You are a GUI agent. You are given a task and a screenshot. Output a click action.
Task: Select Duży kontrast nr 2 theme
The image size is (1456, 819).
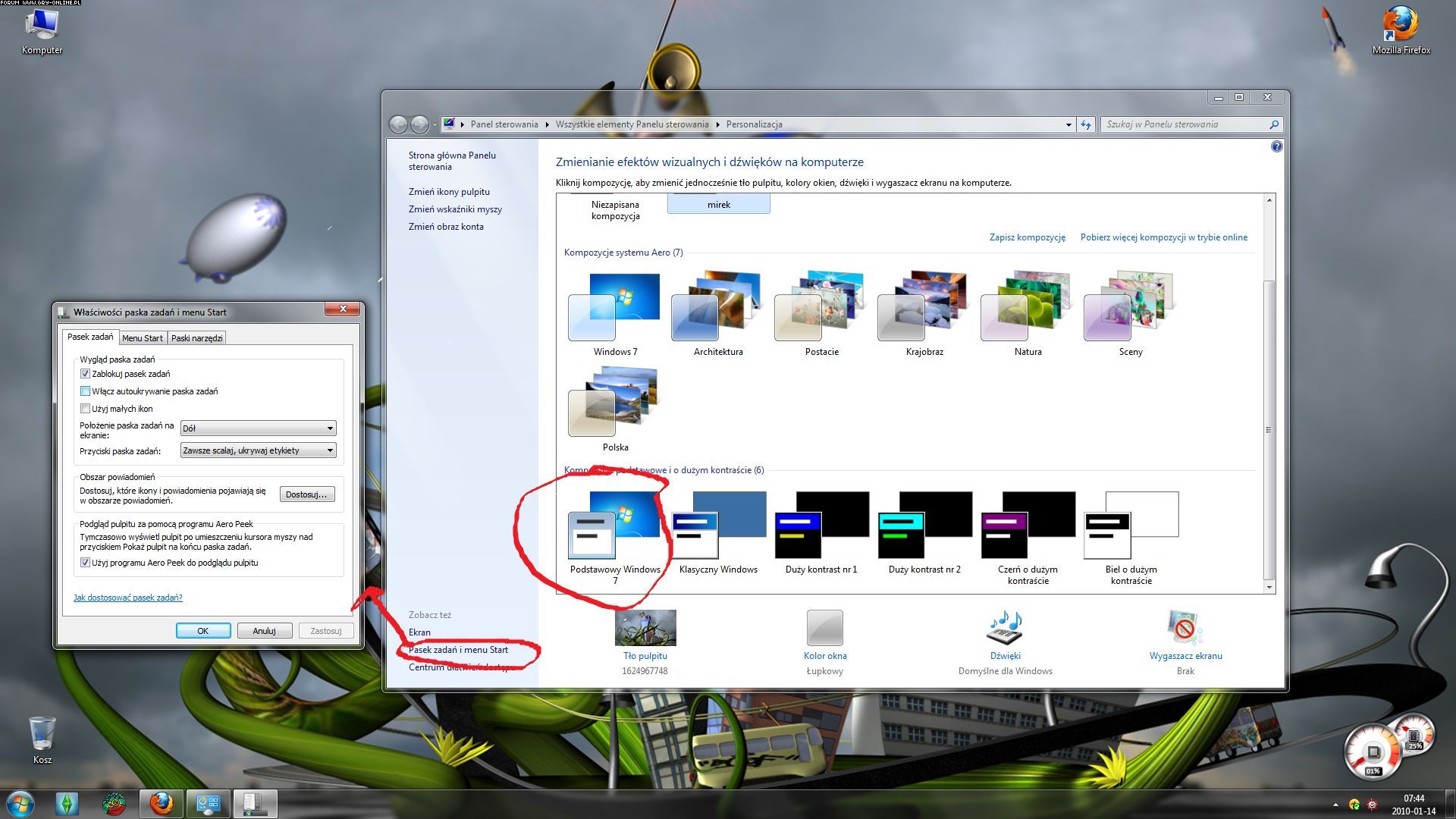tap(924, 532)
